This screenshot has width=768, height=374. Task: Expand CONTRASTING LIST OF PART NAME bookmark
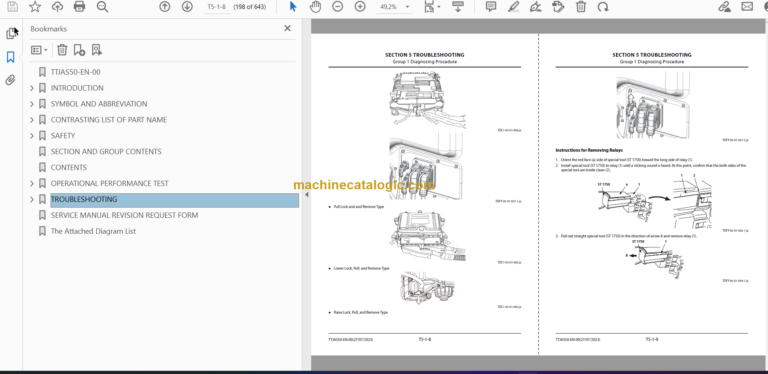click(32, 120)
